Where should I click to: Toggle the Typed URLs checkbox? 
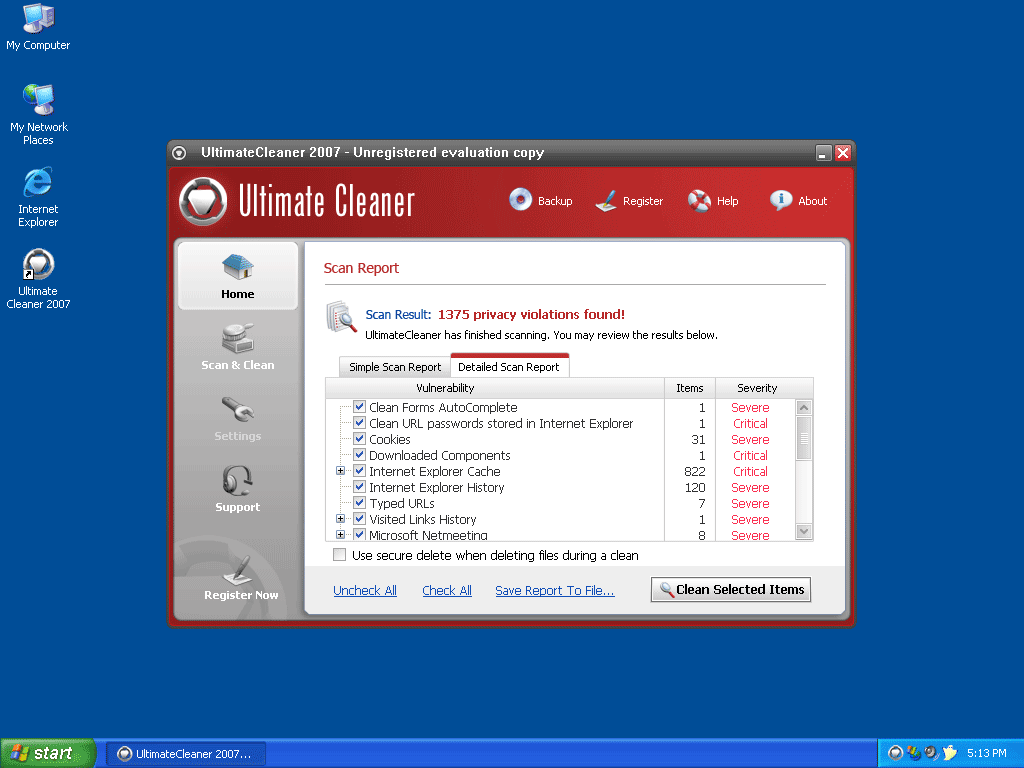pos(360,503)
